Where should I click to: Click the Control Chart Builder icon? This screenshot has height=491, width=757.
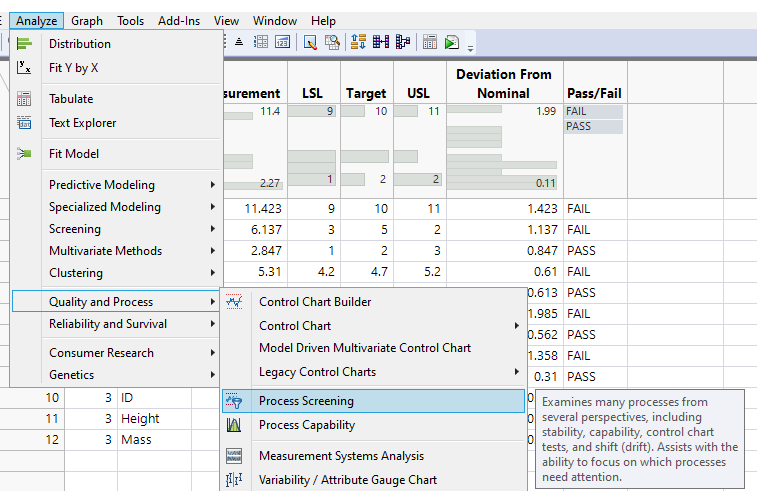tap(234, 302)
